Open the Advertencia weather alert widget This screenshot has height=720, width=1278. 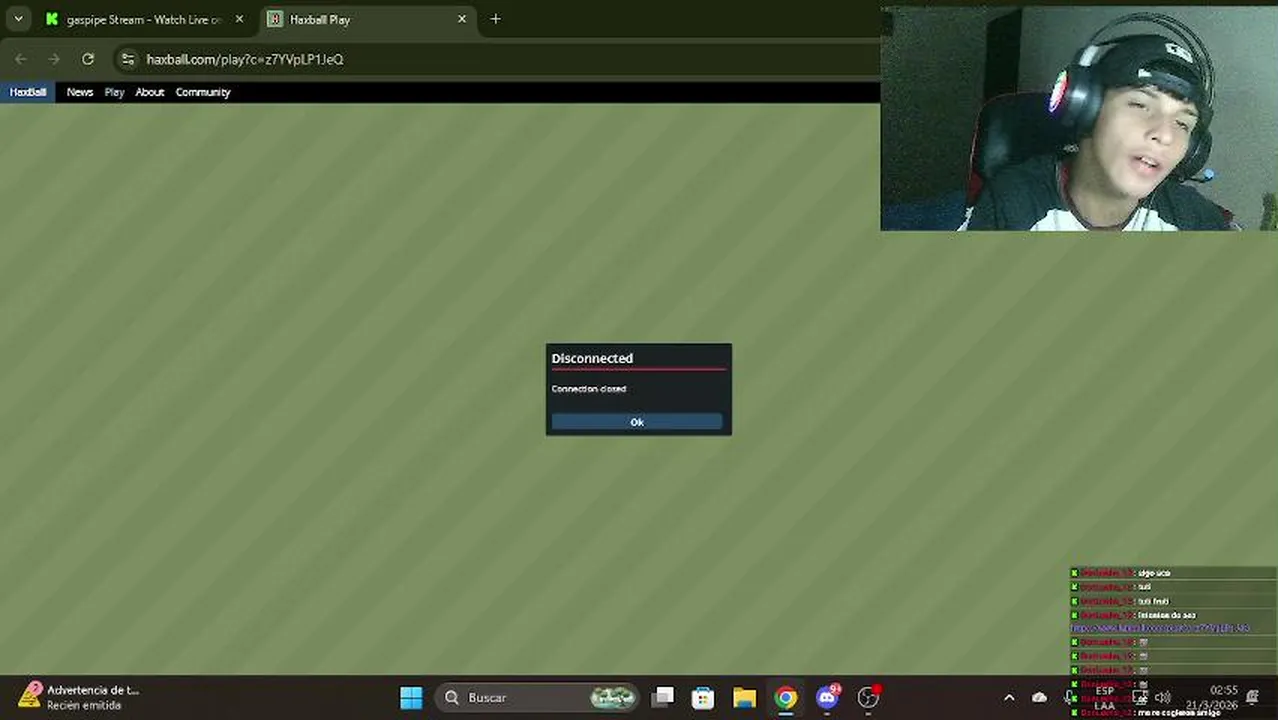point(78,697)
